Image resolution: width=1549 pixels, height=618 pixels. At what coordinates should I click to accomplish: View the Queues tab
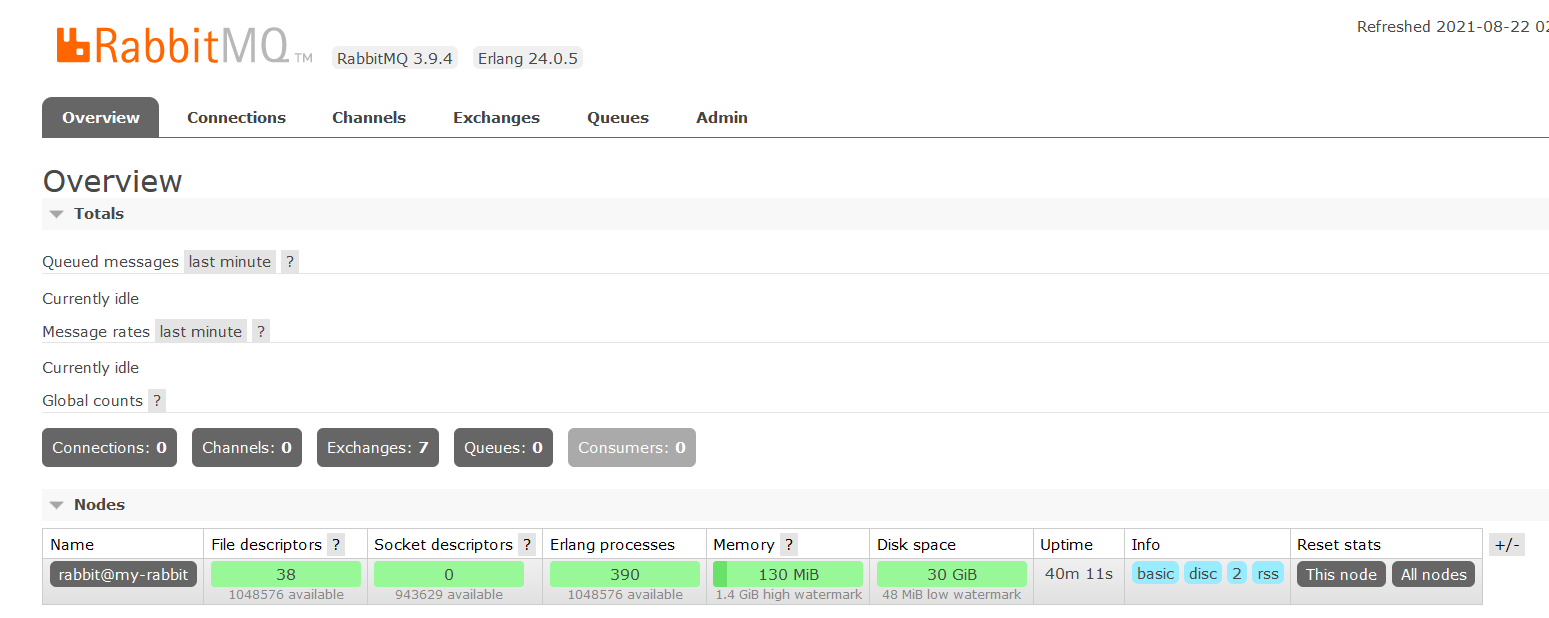click(x=618, y=118)
